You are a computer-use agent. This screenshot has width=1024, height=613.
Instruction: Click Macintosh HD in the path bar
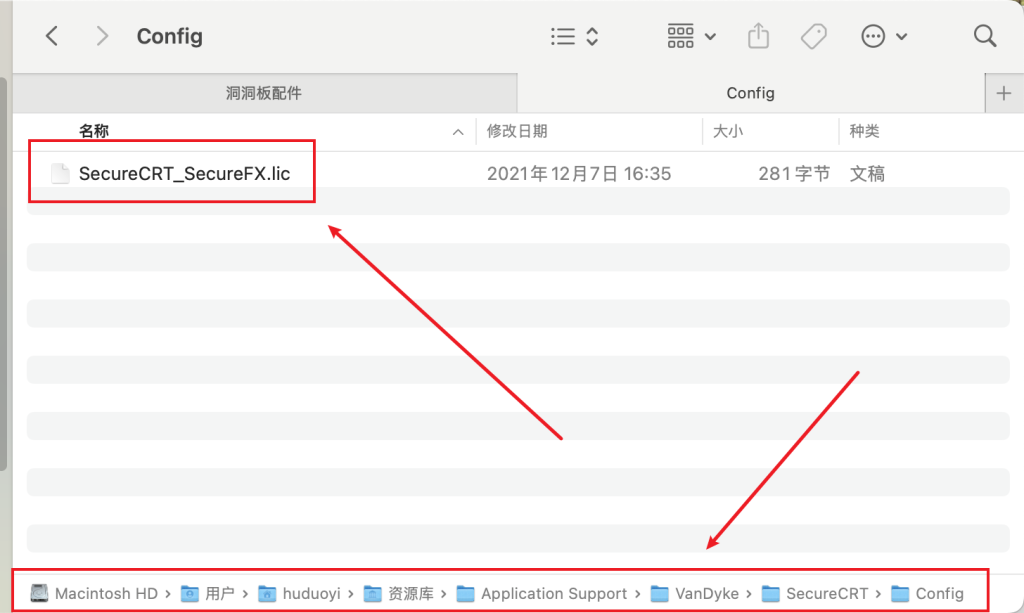[94, 593]
